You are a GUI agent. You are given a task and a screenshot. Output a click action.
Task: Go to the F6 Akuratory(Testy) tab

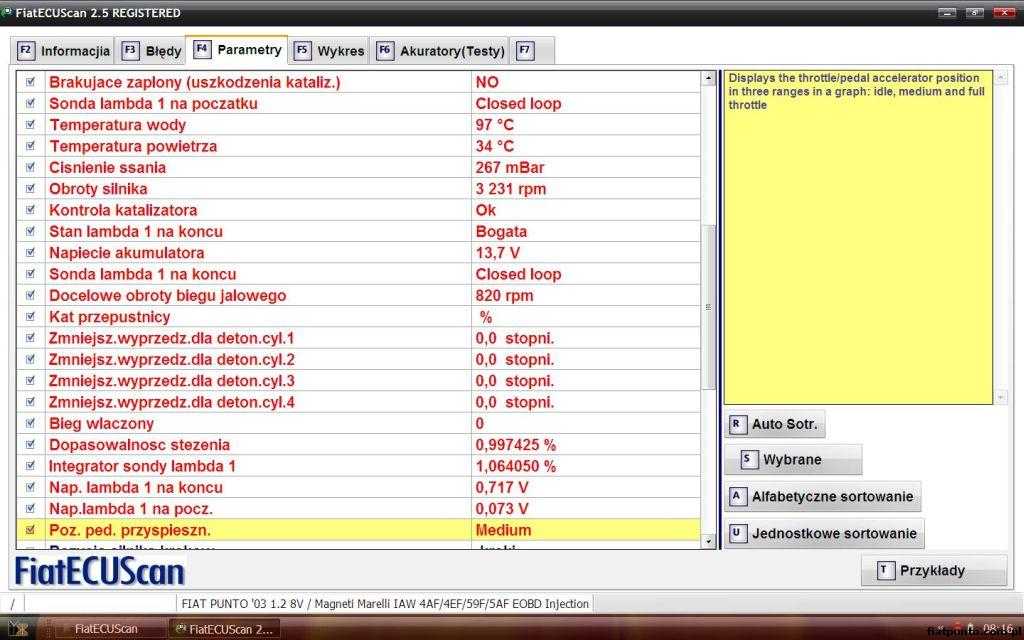click(x=441, y=51)
